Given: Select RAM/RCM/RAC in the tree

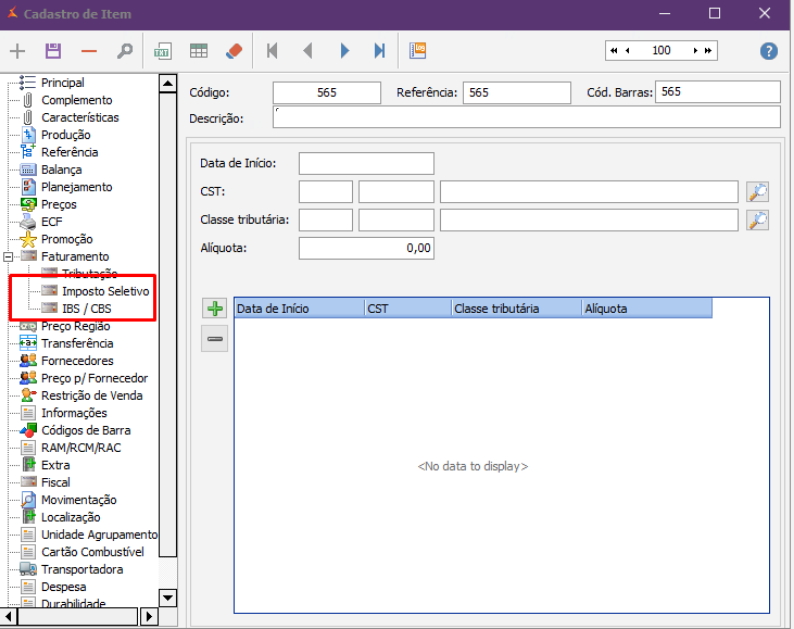Looking at the screenshot, I should pyautogui.click(x=81, y=448).
